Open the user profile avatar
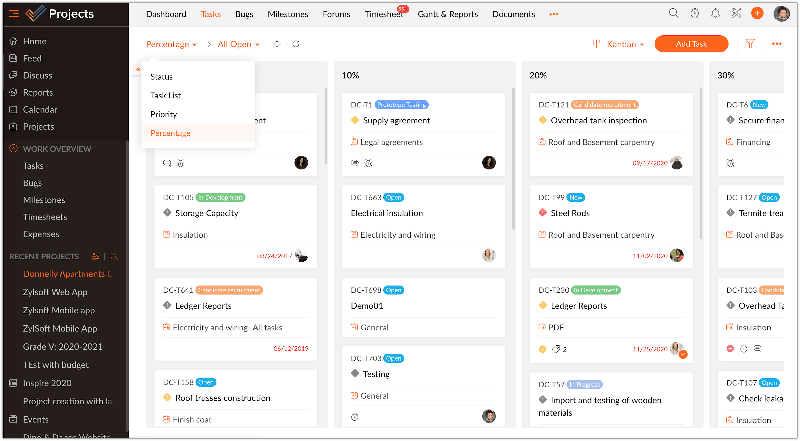This screenshot has width=800, height=441. pyautogui.click(x=780, y=14)
